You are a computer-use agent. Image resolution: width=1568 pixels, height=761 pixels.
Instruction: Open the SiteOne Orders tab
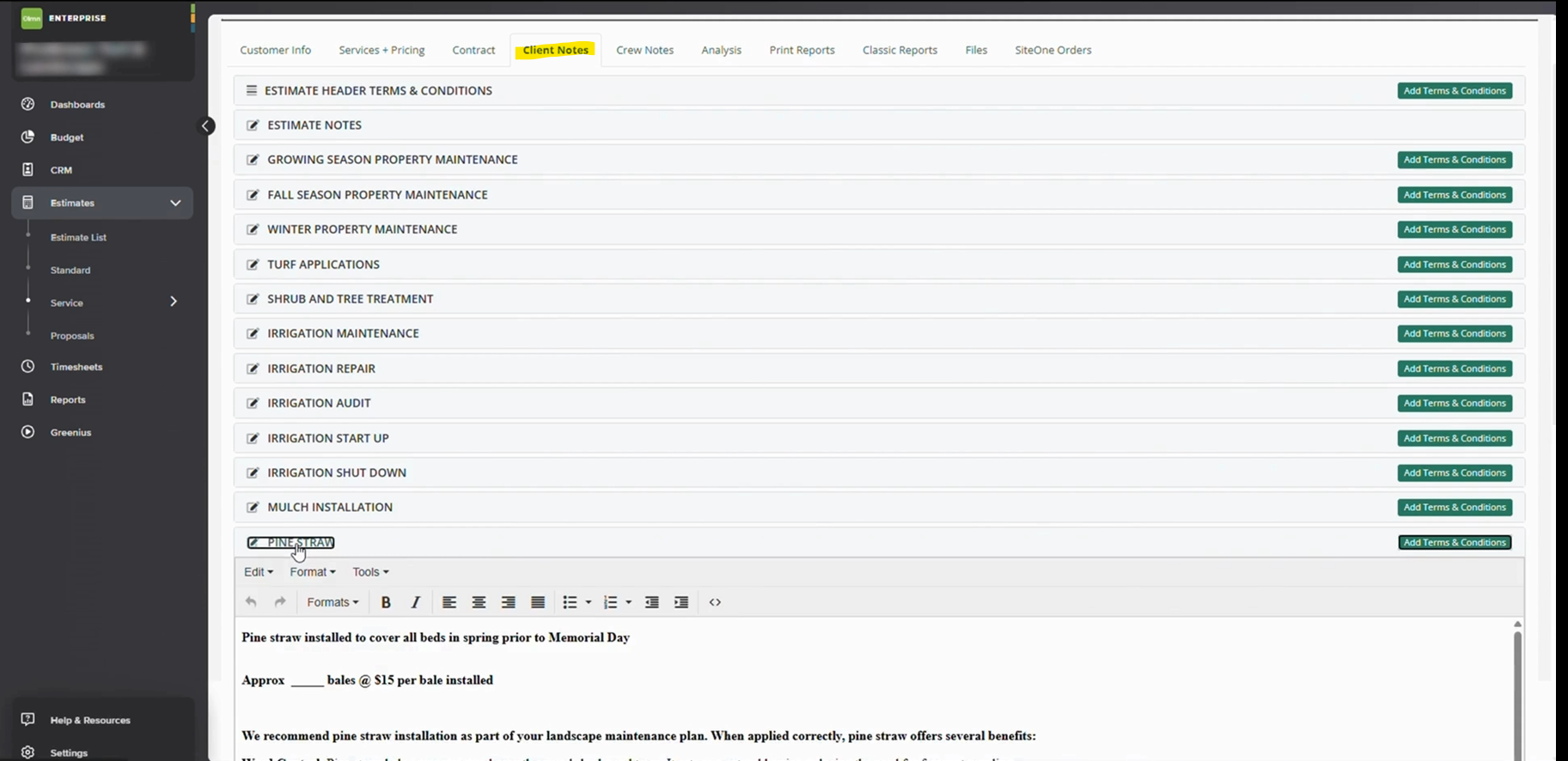coord(1053,50)
